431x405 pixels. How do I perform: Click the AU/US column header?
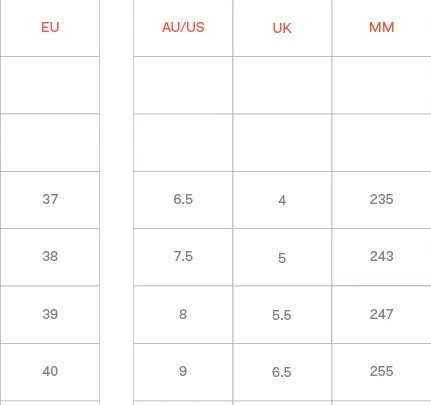tap(183, 27)
